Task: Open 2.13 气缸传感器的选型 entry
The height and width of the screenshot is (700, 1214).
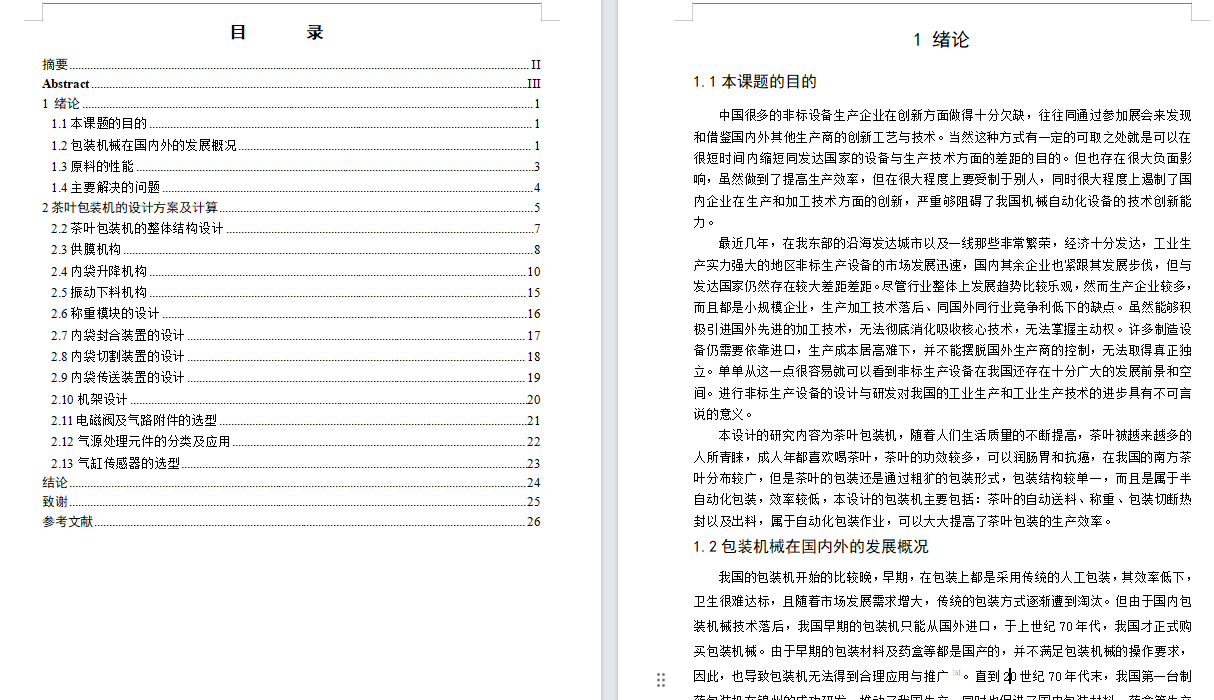Action: pyautogui.click(x=296, y=463)
